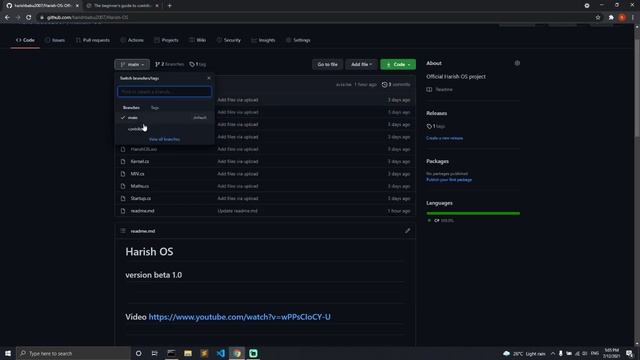
Task: Open Visual Studio Code from taskbar
Action: tap(220, 353)
